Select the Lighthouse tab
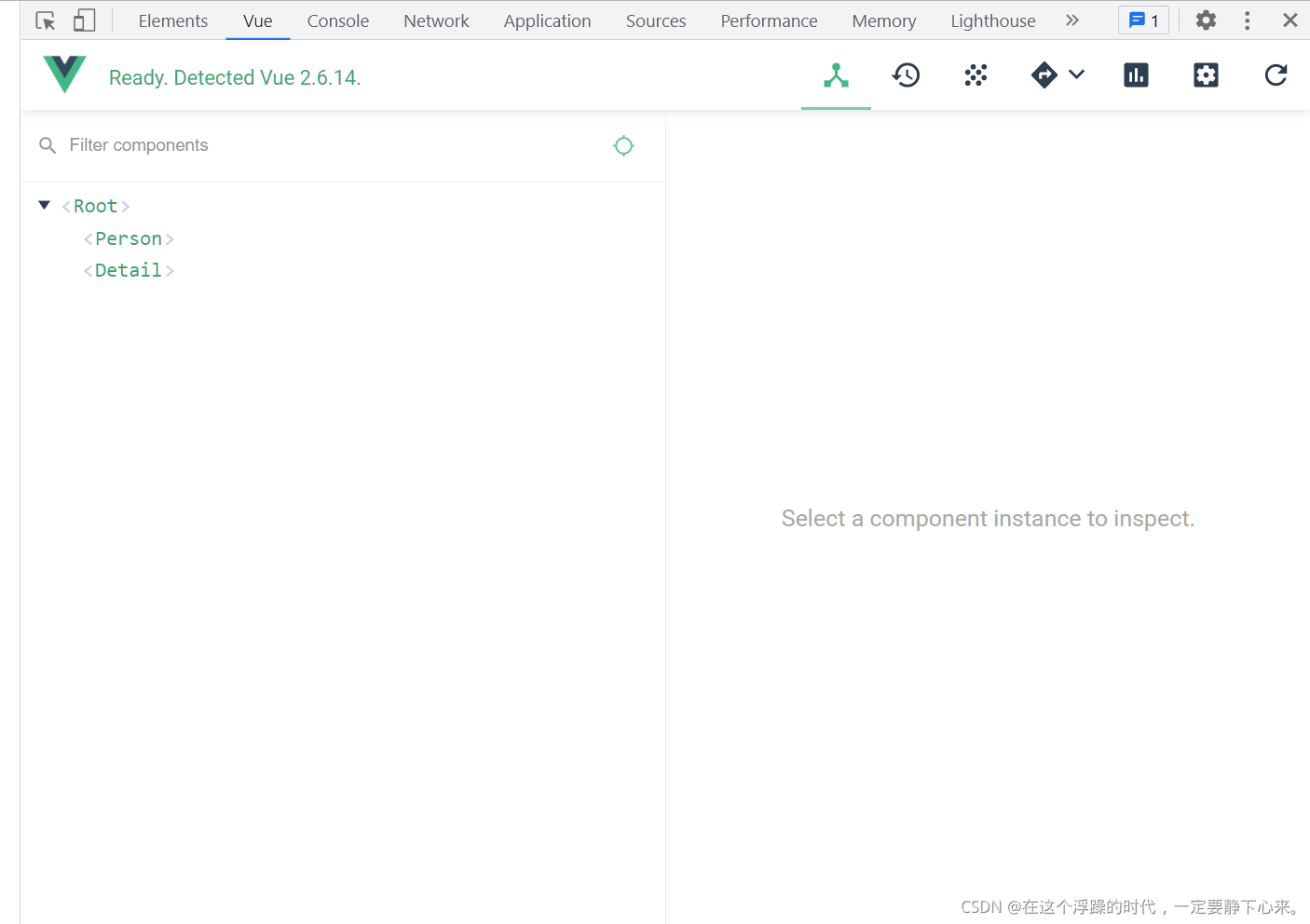 coord(993,20)
